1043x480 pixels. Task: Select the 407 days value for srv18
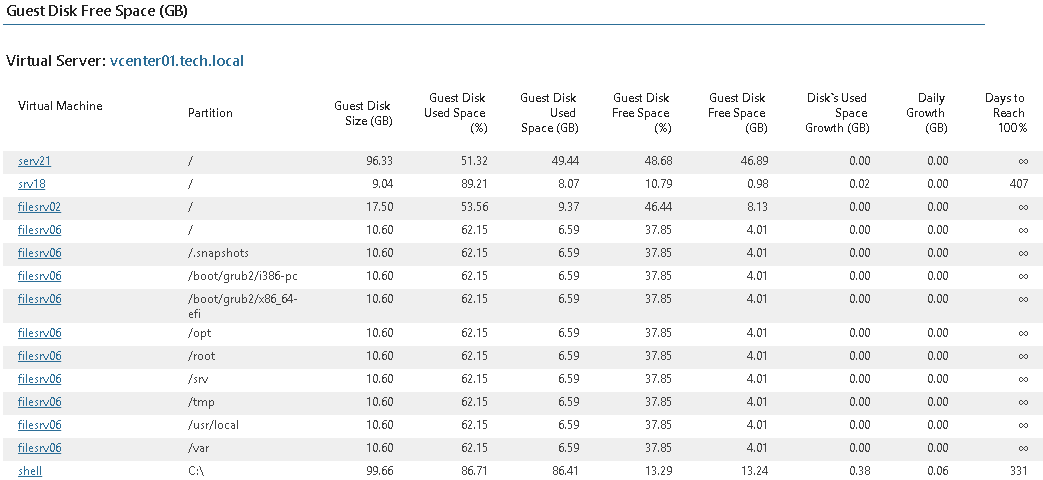tap(1018, 184)
